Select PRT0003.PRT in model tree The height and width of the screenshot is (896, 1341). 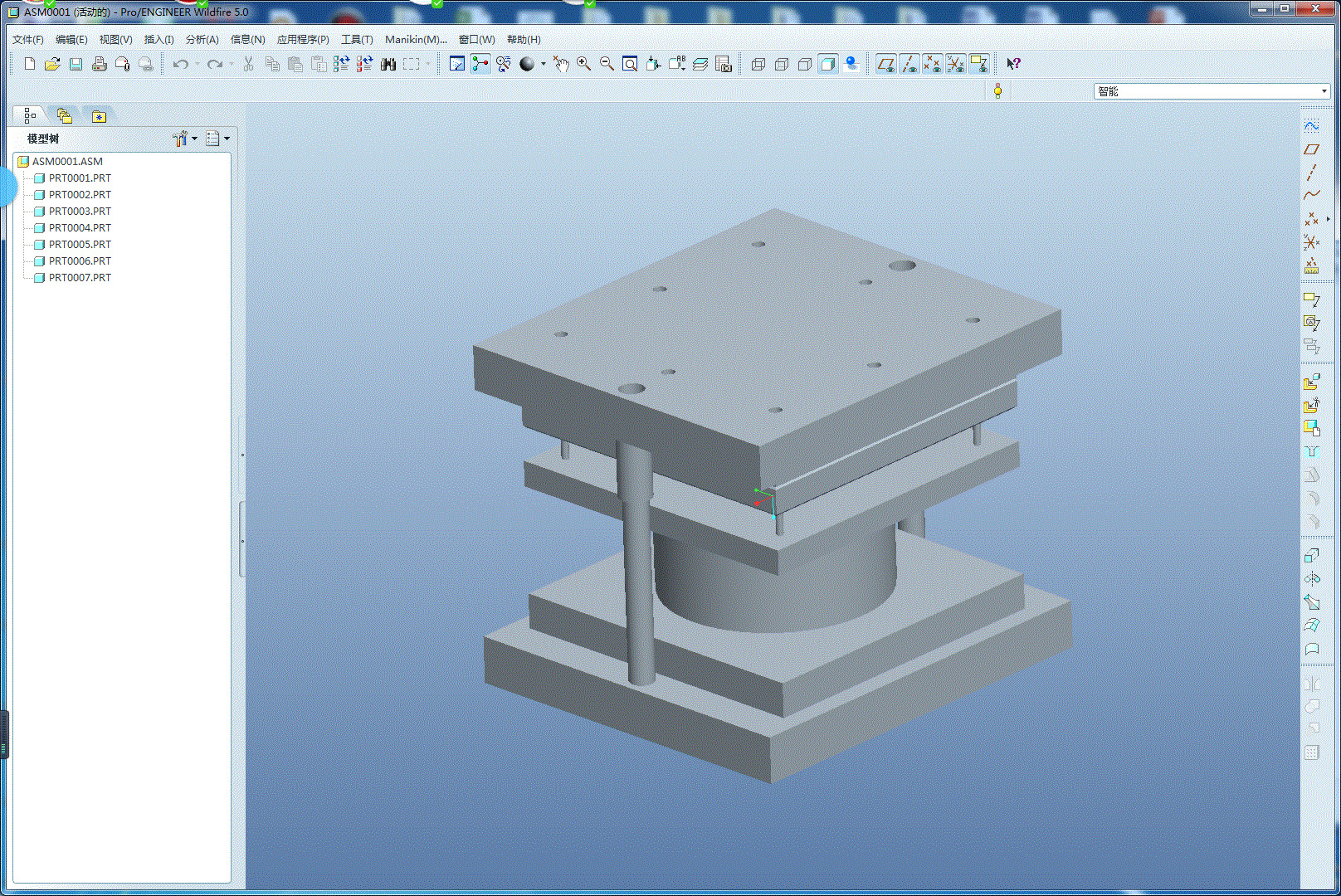80,211
